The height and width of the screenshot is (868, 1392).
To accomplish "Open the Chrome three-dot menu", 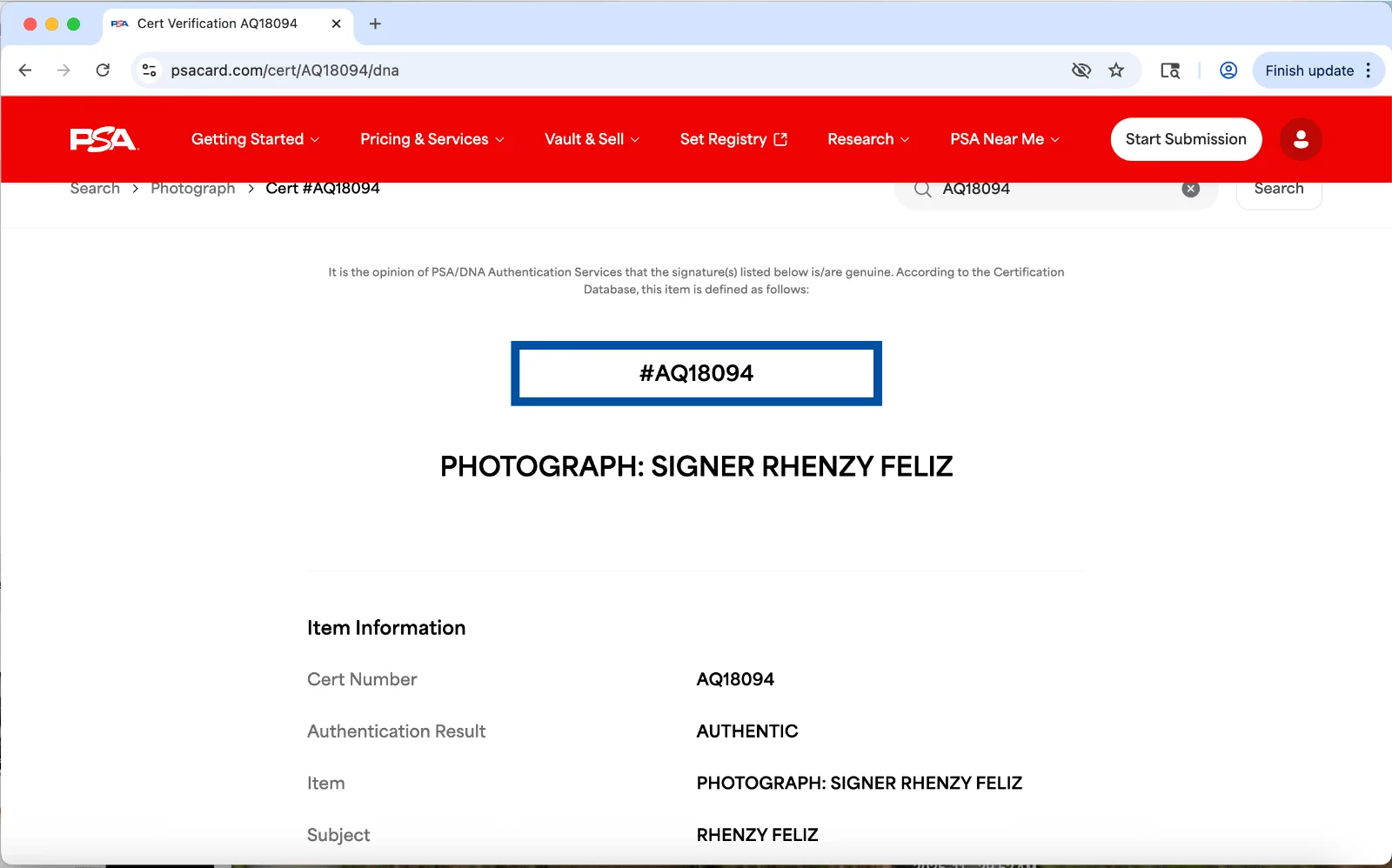I will [x=1369, y=70].
